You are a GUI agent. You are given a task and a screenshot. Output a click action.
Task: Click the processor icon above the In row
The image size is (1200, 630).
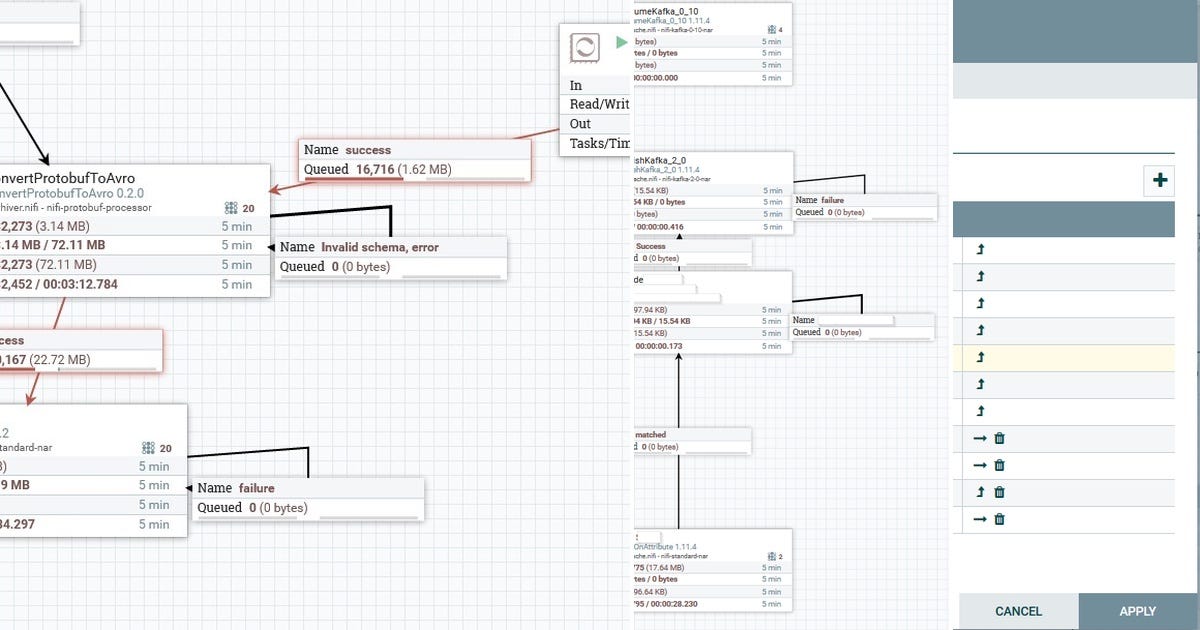584,47
